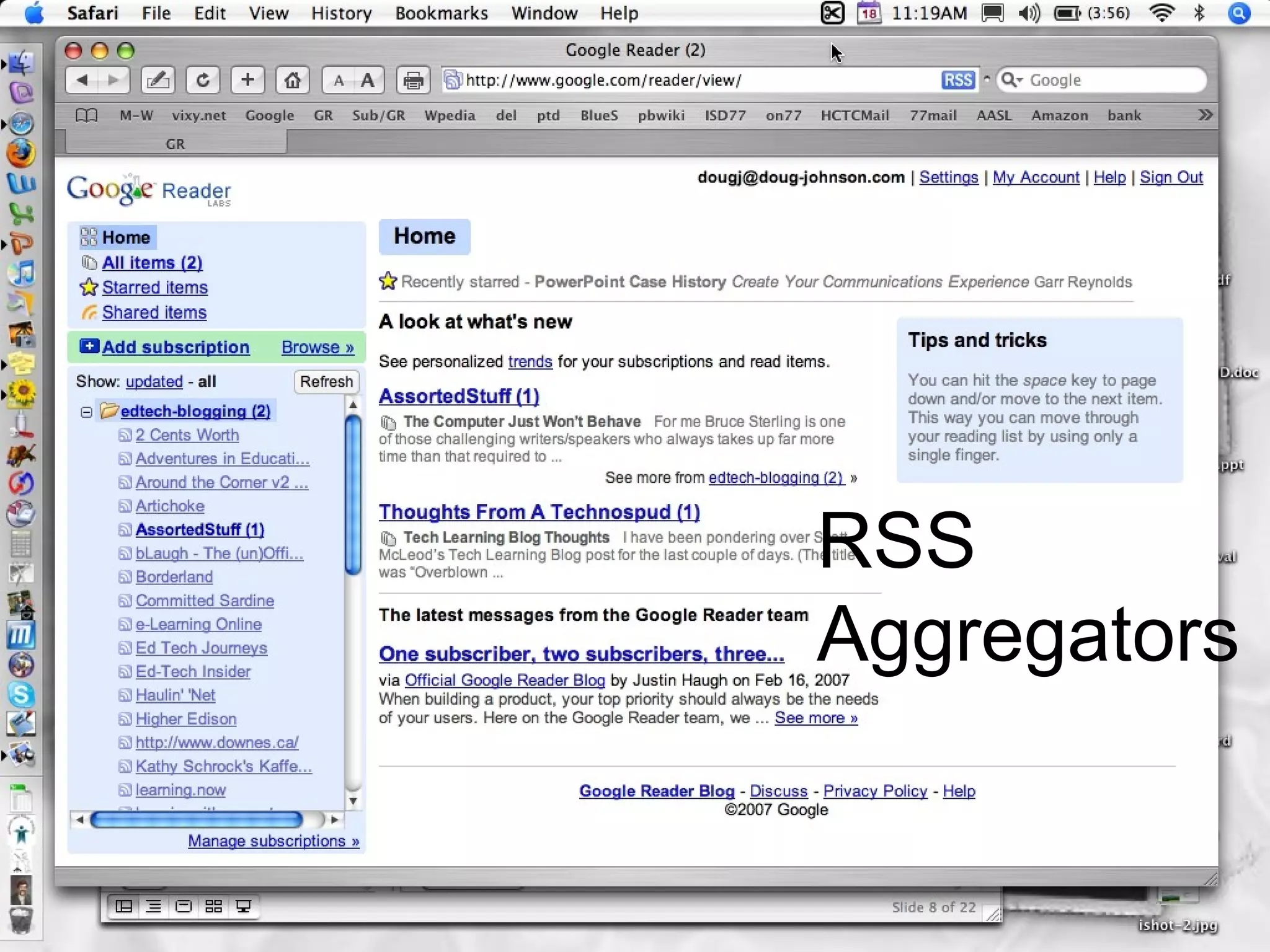Click Add subscription link

176,347
